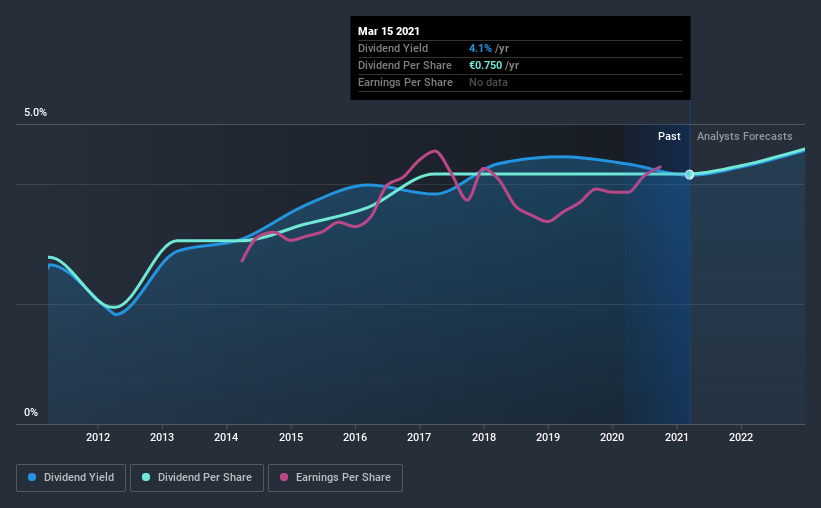Click the 2015 x-axis label
This screenshot has height=508, width=821.
coord(291,437)
